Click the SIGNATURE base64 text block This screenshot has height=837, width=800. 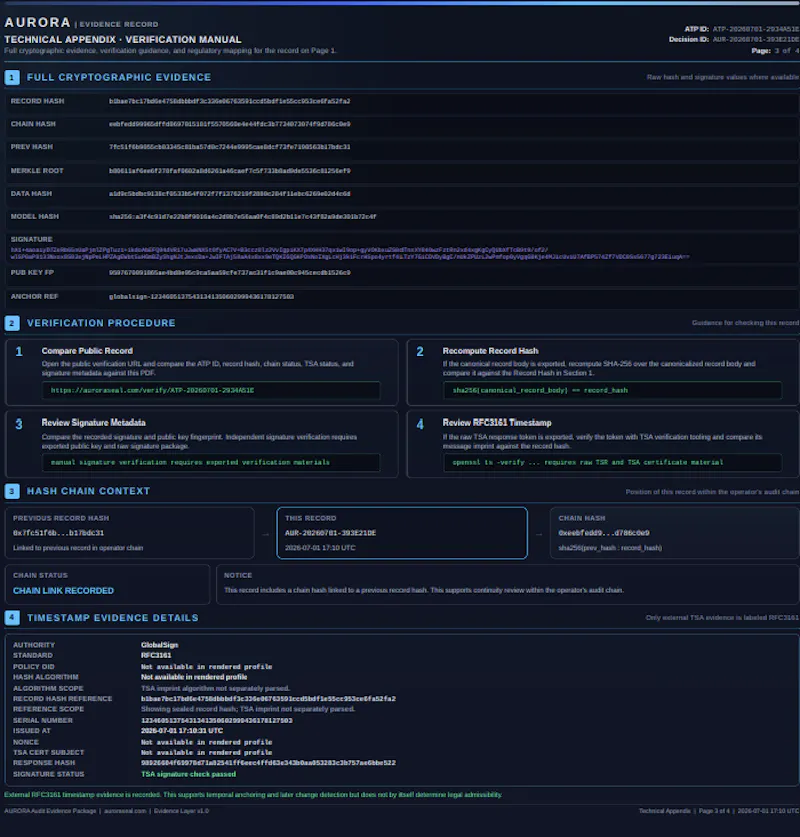[350, 253]
